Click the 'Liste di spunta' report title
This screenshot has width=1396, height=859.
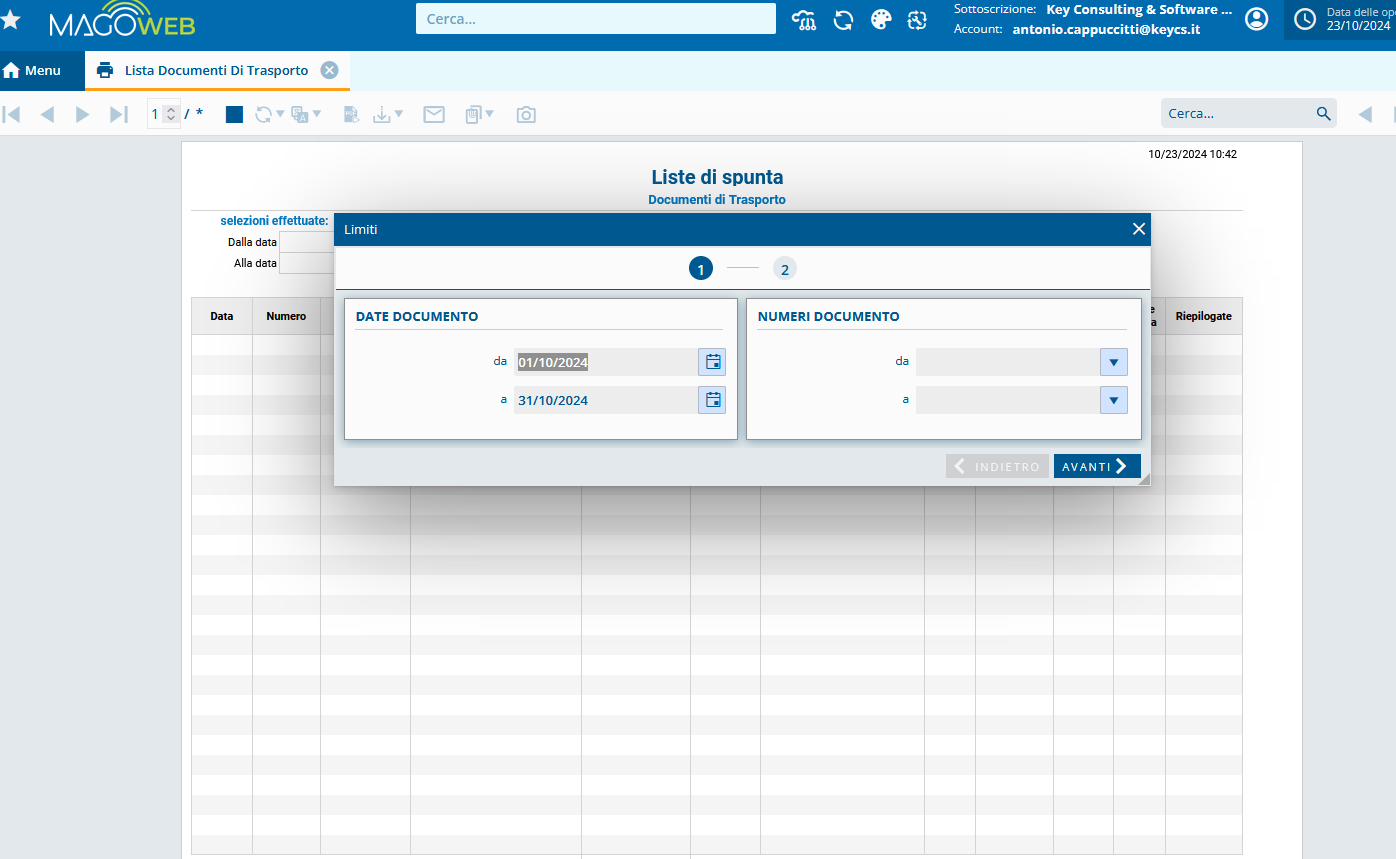(717, 177)
